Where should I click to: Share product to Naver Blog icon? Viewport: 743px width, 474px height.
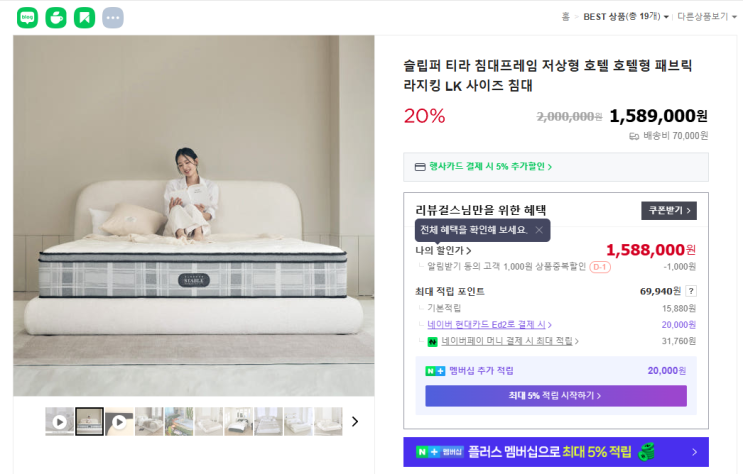pos(27,18)
